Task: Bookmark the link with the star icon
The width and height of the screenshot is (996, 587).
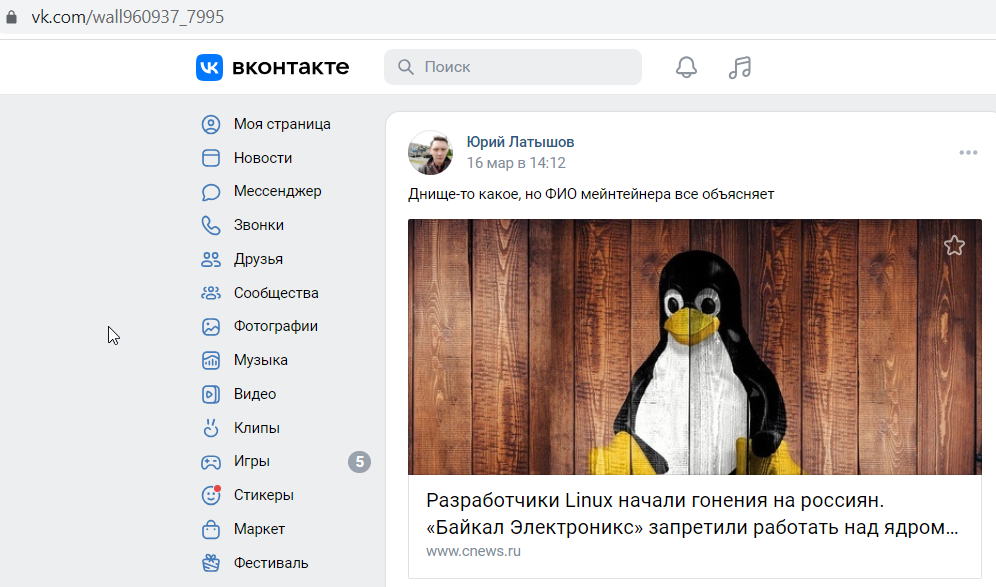Action: coord(954,245)
